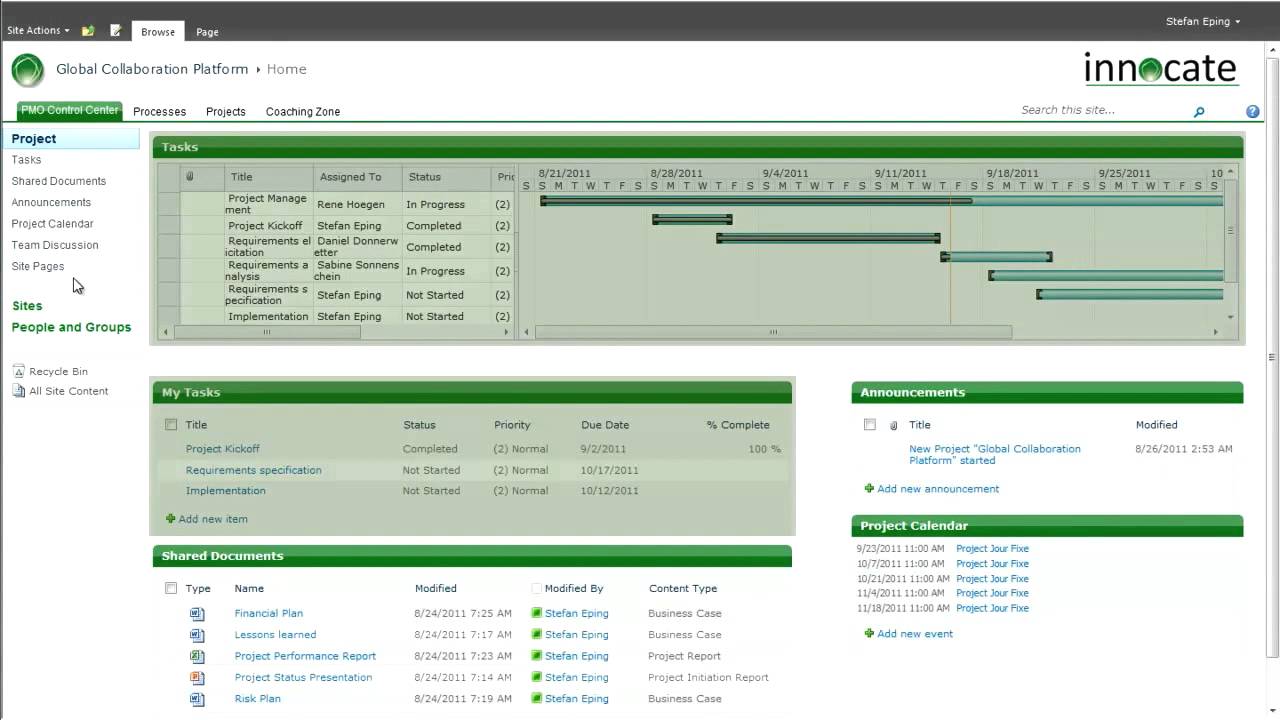Click the task grid scroll left arrow
Image resolution: width=1280 pixels, height=720 pixels.
point(166,332)
